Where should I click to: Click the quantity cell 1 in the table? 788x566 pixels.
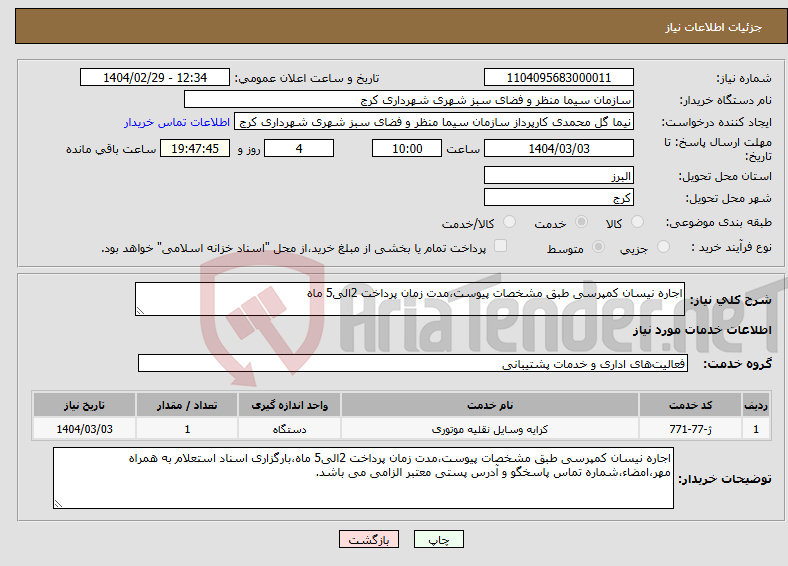[x=187, y=429]
